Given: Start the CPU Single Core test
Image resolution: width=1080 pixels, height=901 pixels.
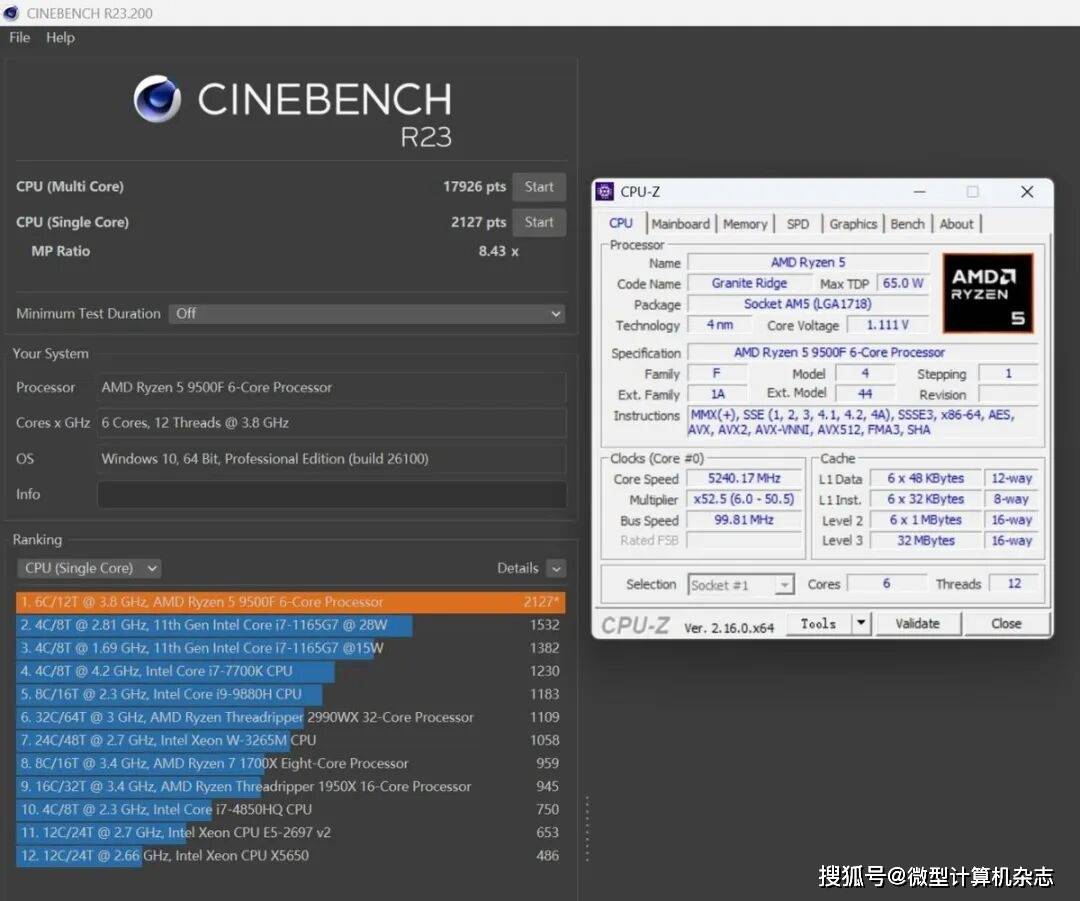Looking at the screenshot, I should (x=539, y=222).
